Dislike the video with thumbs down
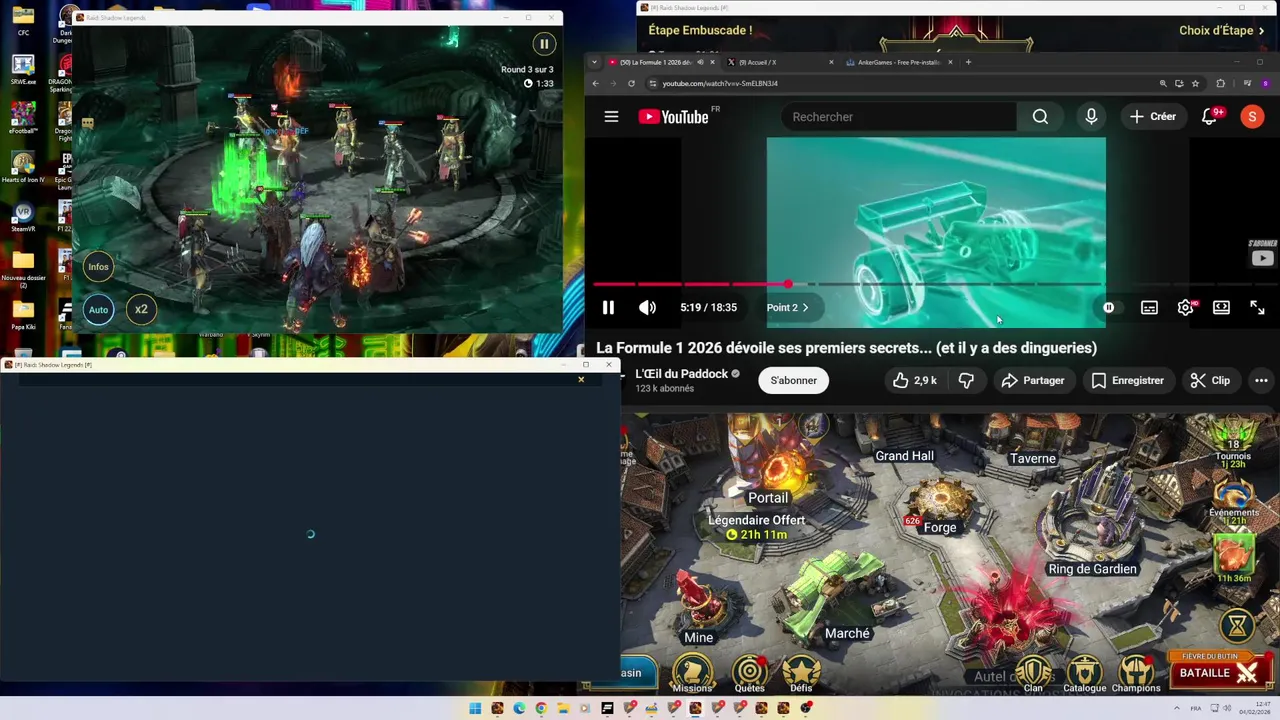The height and width of the screenshot is (720, 1280). pyautogui.click(x=966, y=381)
